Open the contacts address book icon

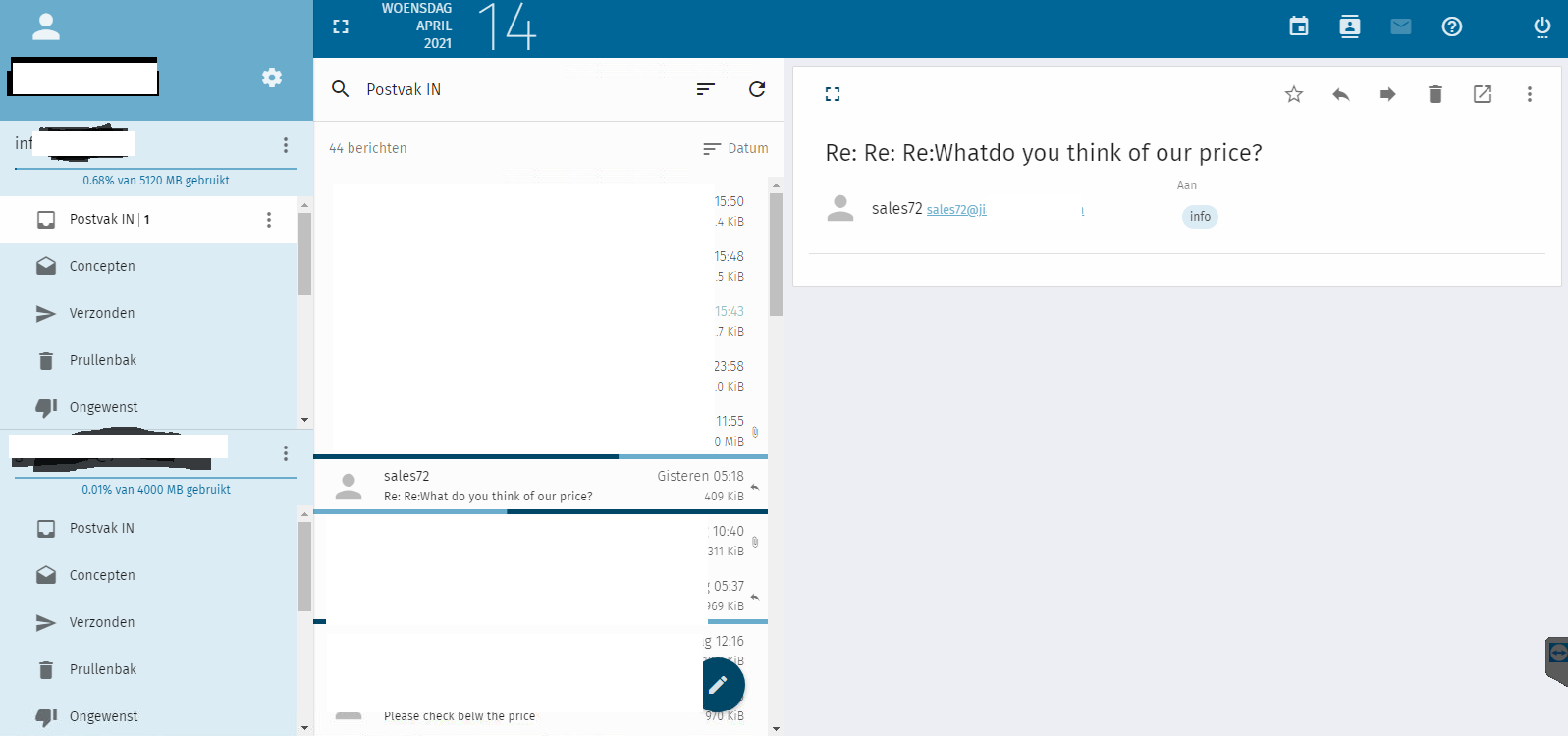click(1349, 26)
